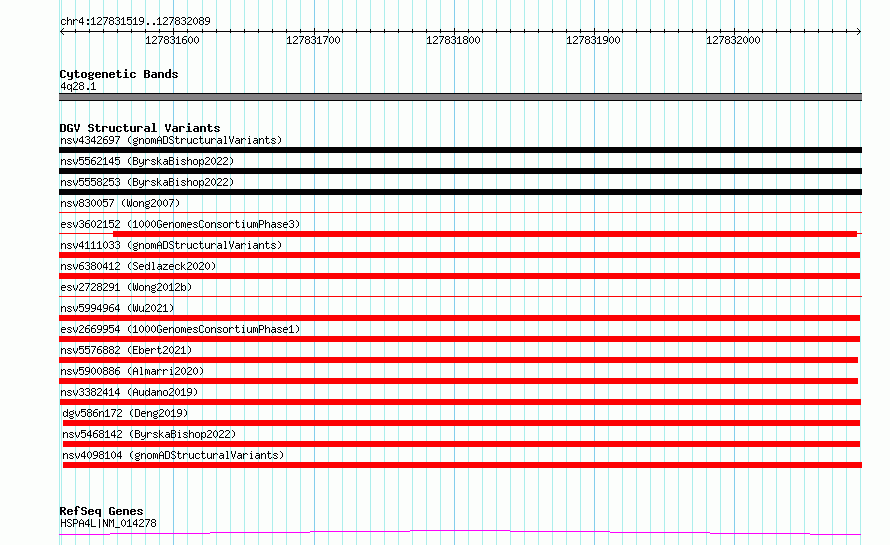The height and width of the screenshot is (545, 890).
Task: Click ruler position 127831700
Action: point(313,40)
